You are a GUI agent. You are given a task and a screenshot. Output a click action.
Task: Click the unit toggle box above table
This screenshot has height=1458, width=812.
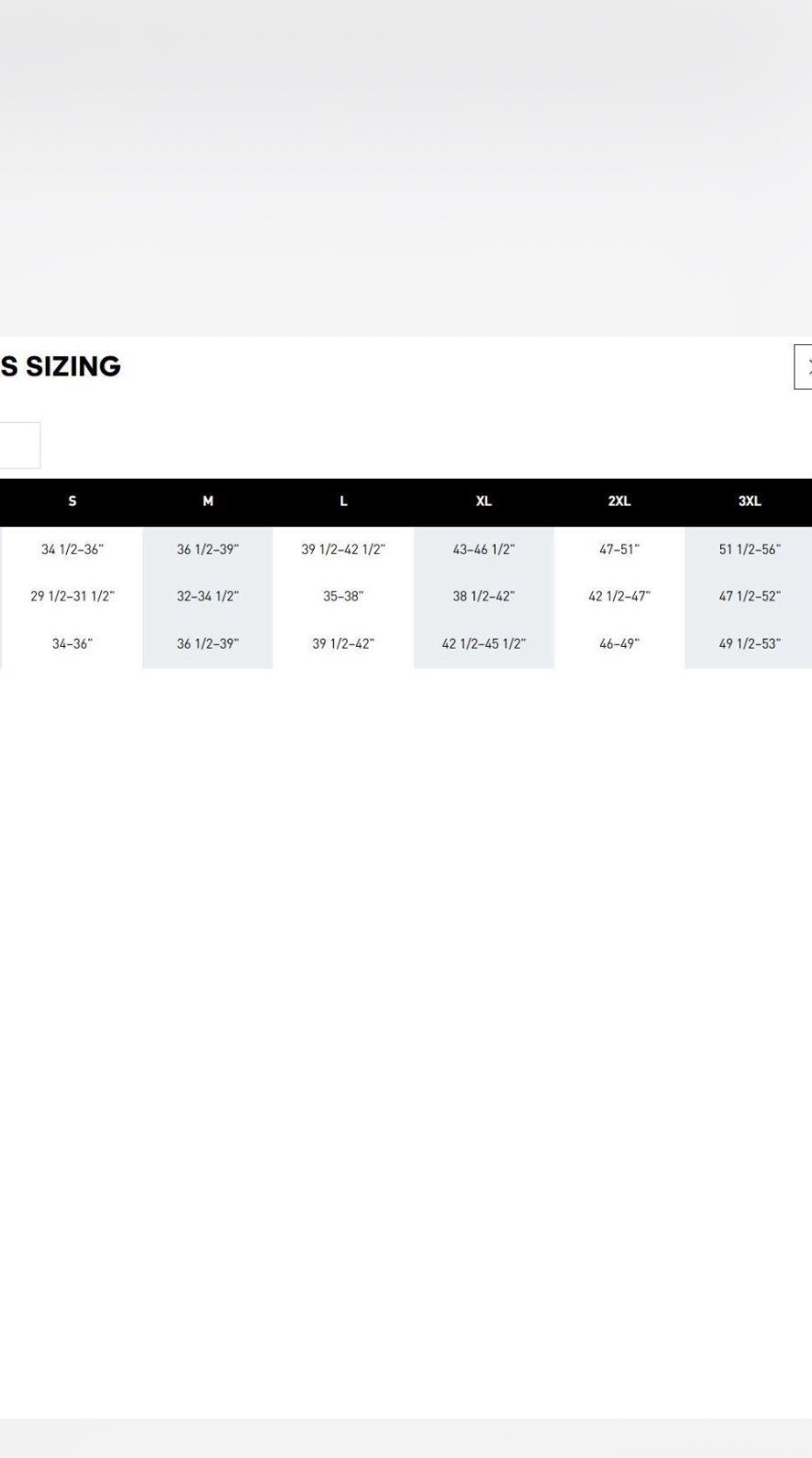click(19, 445)
